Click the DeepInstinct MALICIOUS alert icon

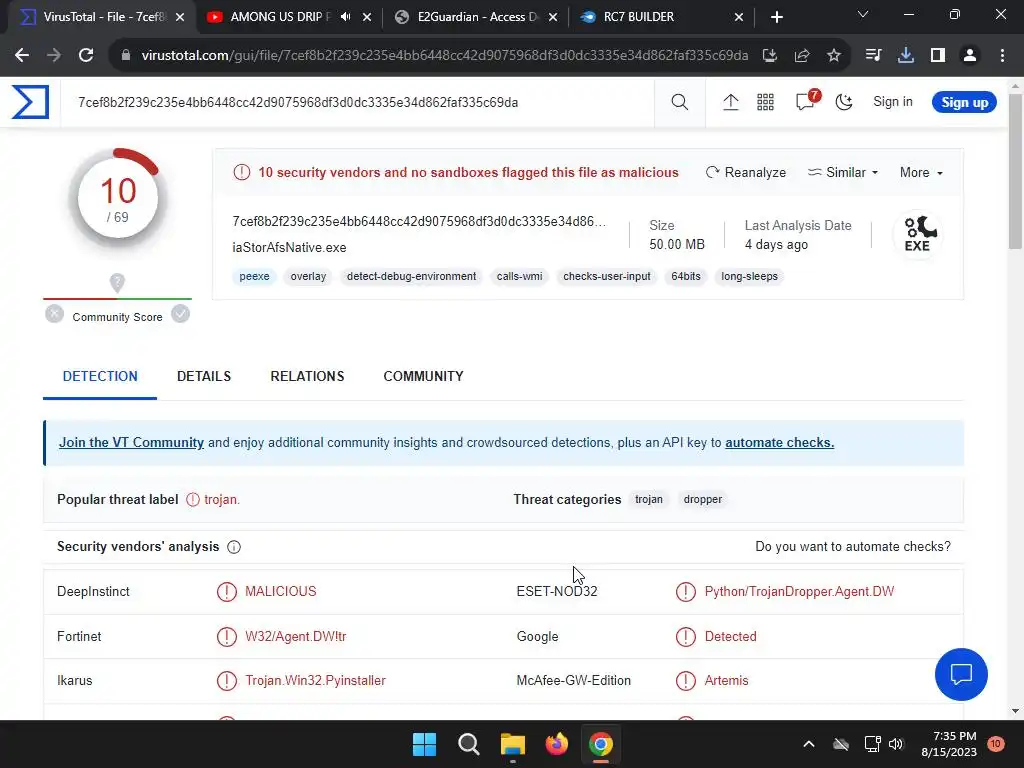[x=227, y=592]
